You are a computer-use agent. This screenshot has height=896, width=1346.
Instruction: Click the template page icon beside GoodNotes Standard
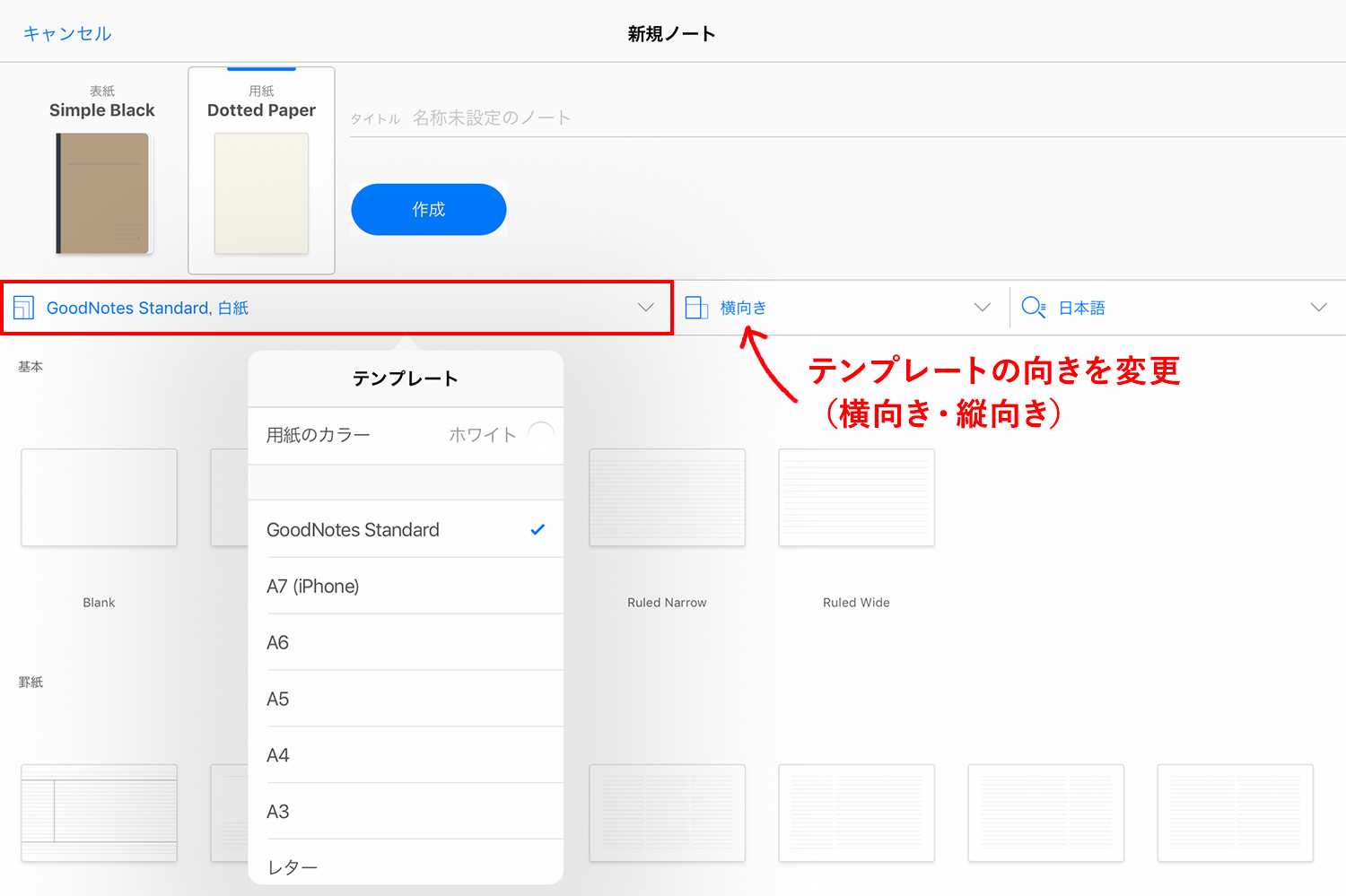point(24,308)
